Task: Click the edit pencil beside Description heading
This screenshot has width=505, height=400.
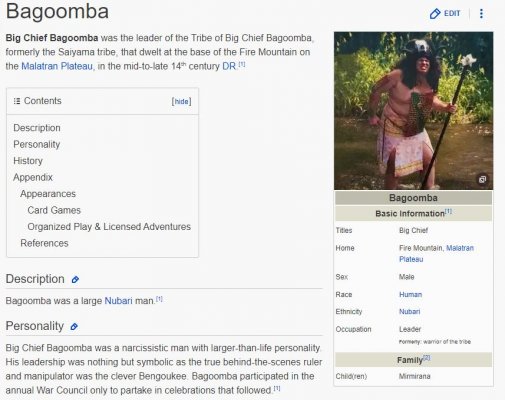Action: tap(75, 280)
